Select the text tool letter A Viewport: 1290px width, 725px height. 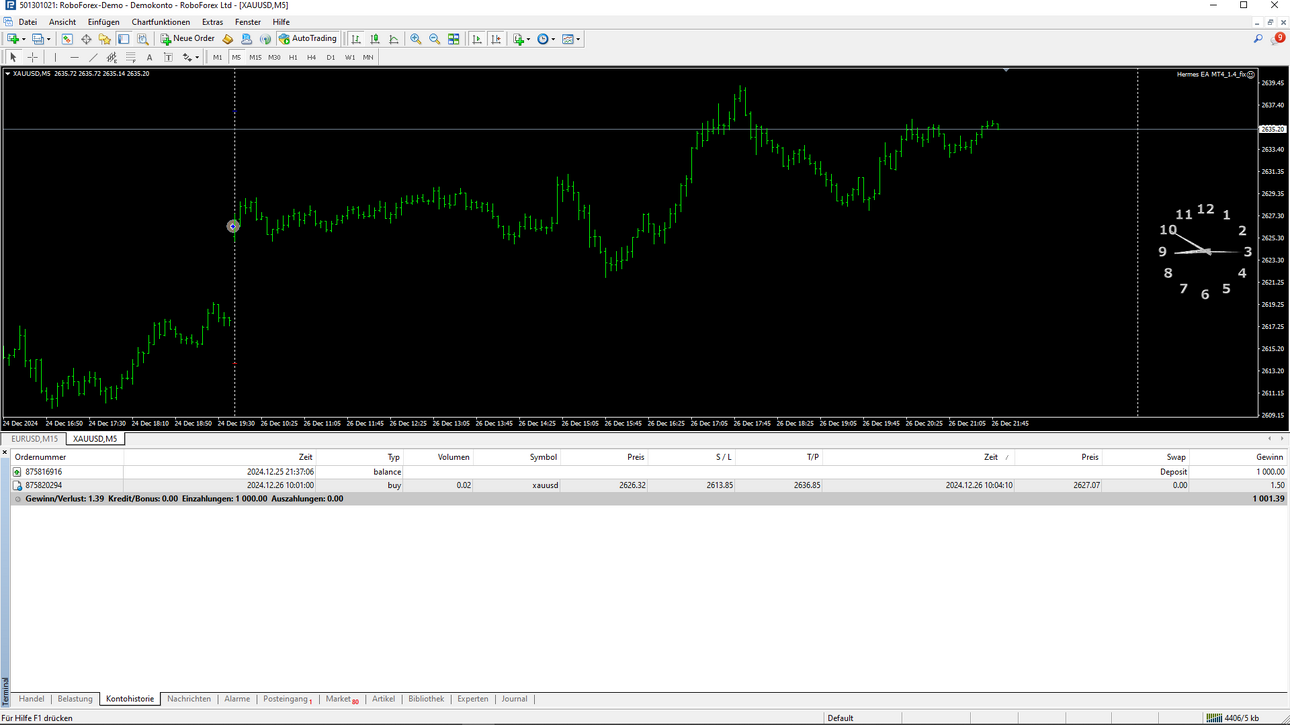click(x=149, y=58)
